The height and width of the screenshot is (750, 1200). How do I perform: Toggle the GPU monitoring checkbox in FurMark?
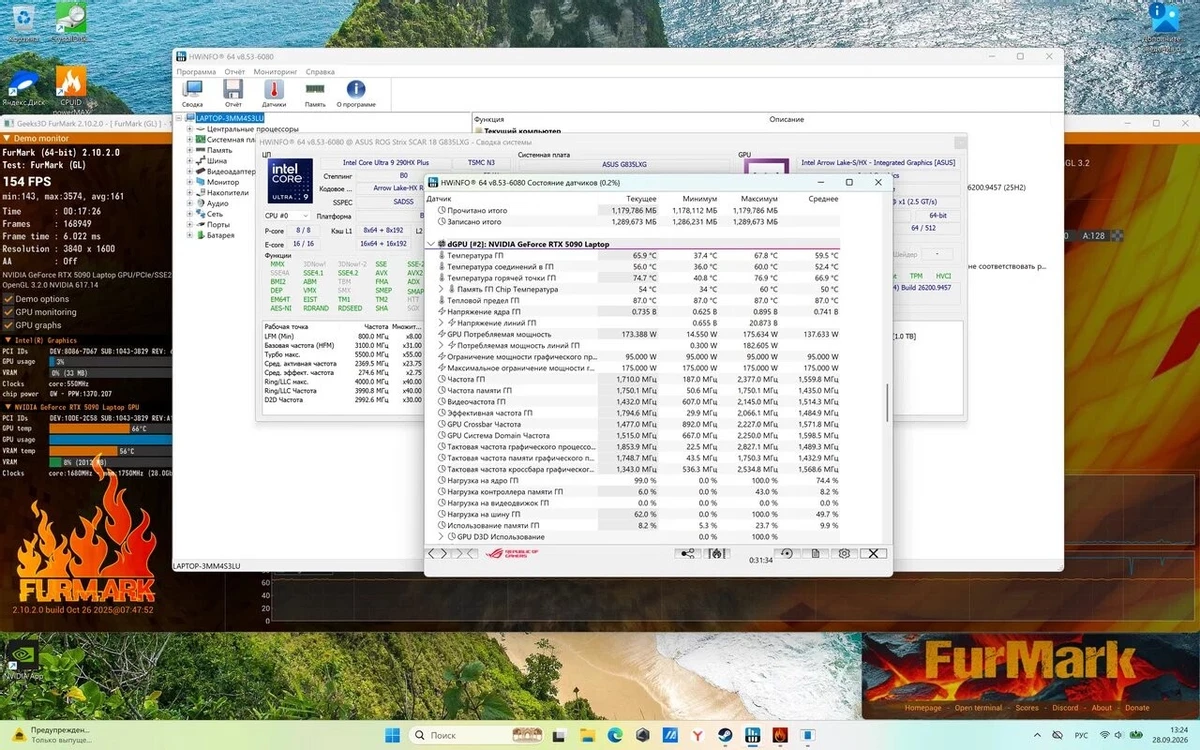9,312
